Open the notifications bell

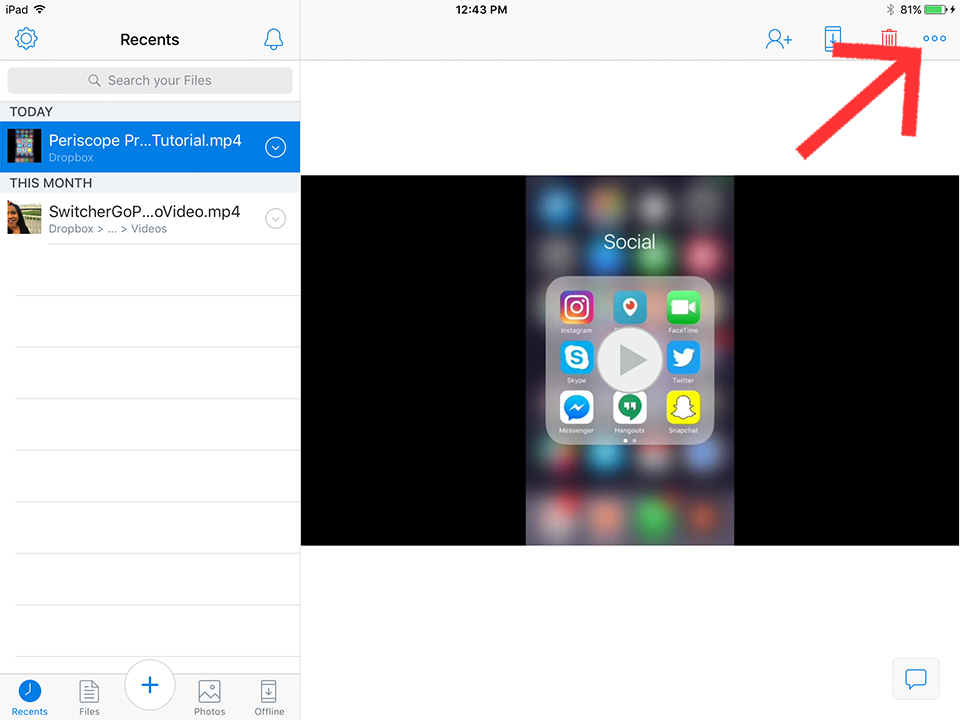[x=273, y=40]
